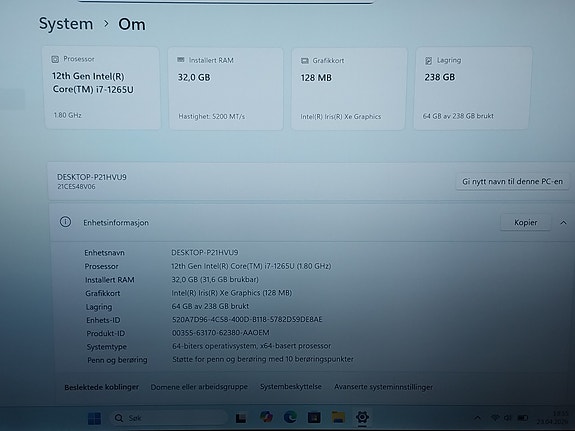Open Avanserte systeminnstillinger link

[x=383, y=387]
